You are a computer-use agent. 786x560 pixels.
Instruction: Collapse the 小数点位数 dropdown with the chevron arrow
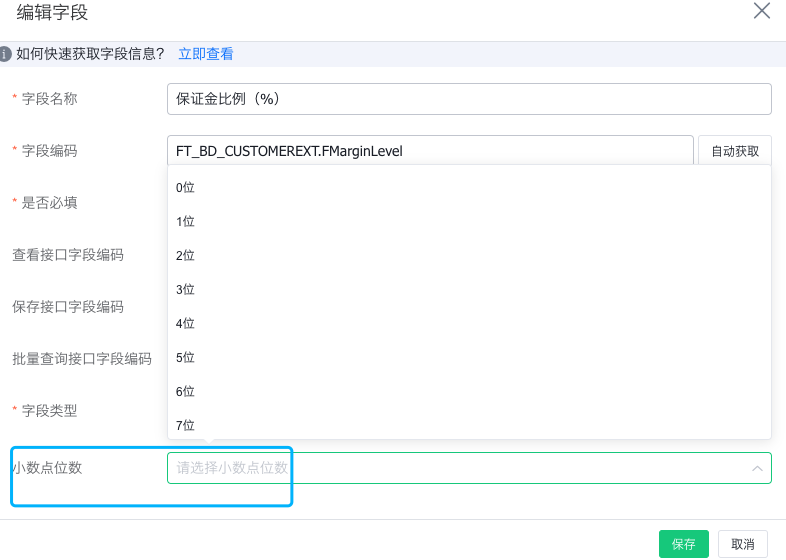tap(757, 468)
